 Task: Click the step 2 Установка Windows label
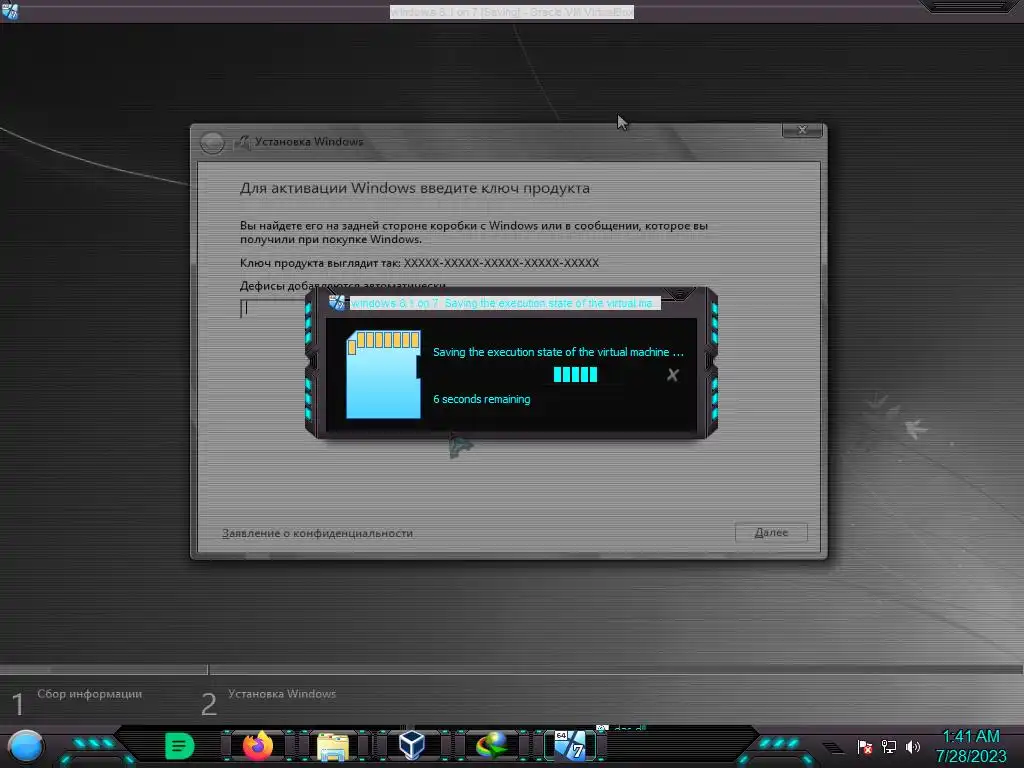282,694
